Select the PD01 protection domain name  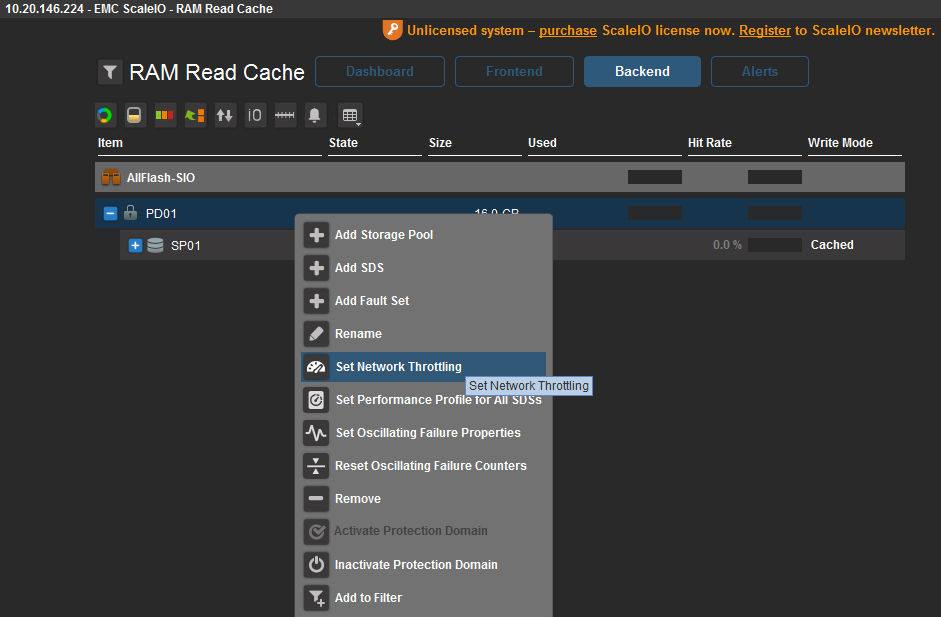tap(161, 214)
